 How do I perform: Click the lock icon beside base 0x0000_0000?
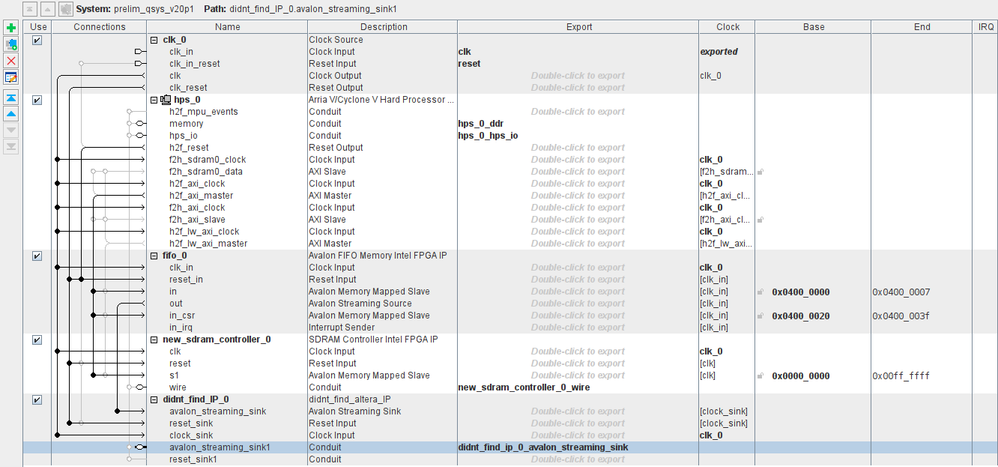coord(761,376)
